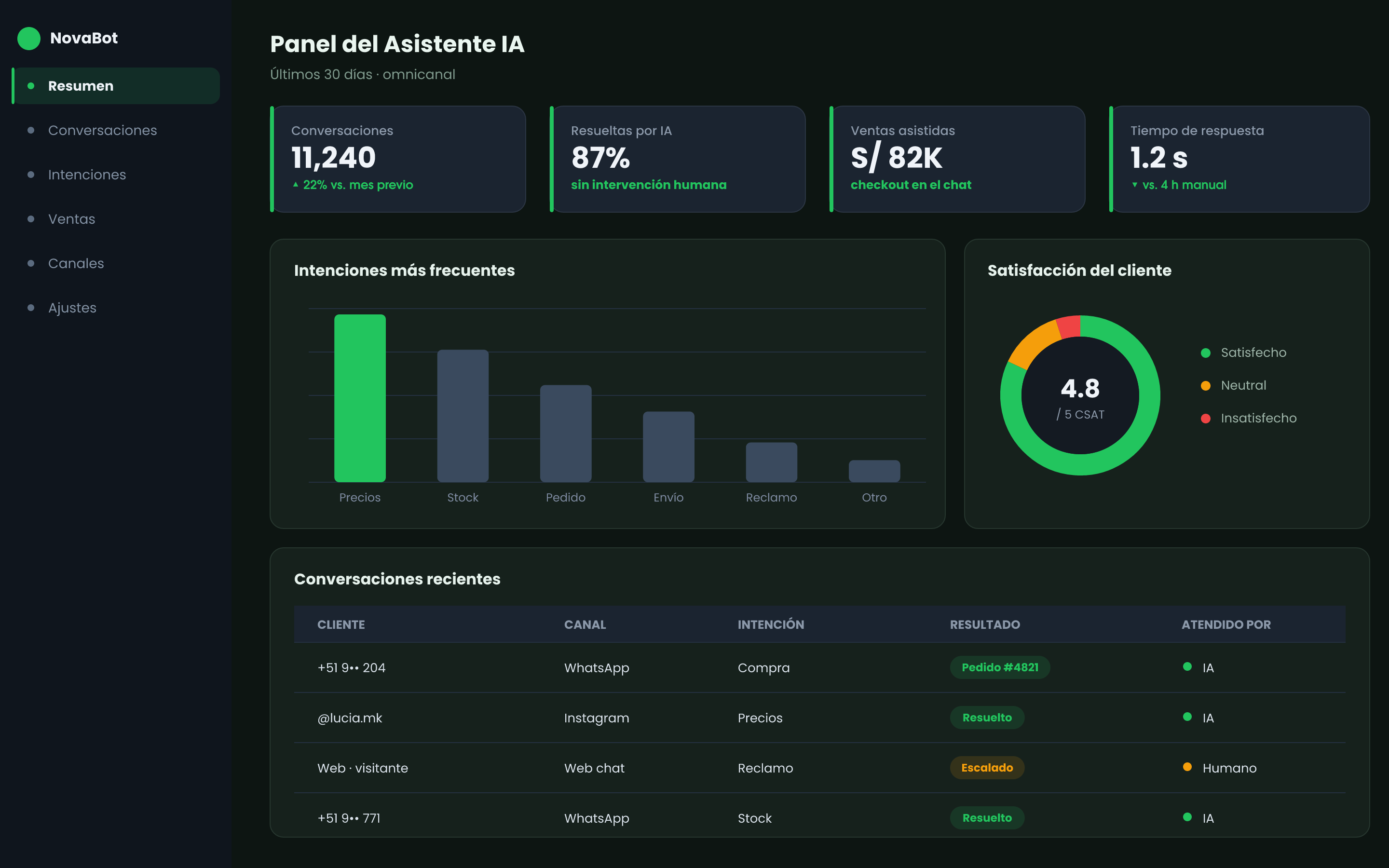Click the Stock bar in the chart
This screenshot has width=1389, height=868.
click(463, 416)
